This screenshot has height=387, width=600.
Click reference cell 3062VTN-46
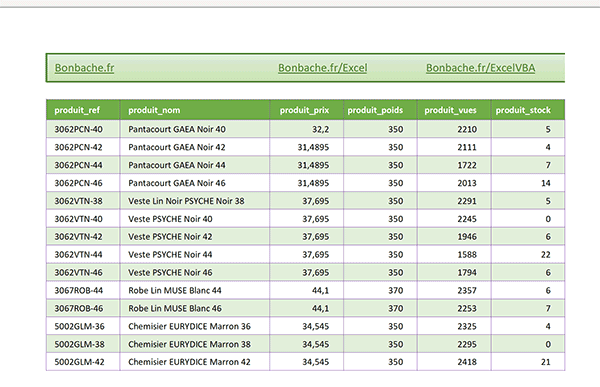click(83, 273)
